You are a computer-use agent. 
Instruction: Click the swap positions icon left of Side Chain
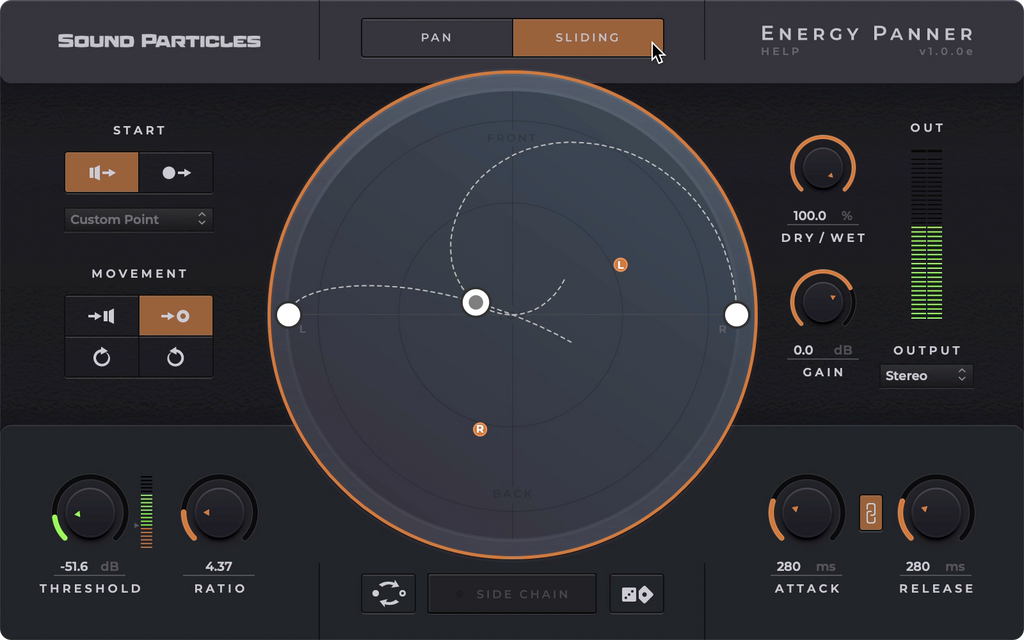coord(388,594)
